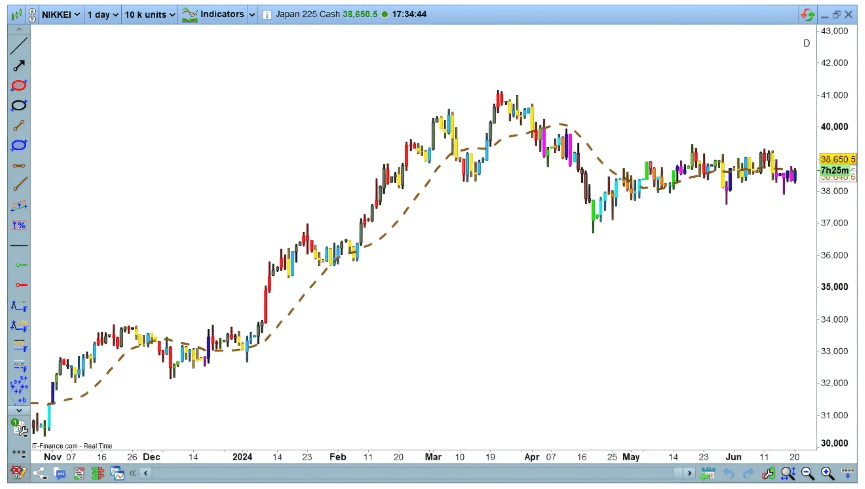This screenshot has width=865, height=489.
Task: Pick the red ellipse drawing tool
Action: 18,86
